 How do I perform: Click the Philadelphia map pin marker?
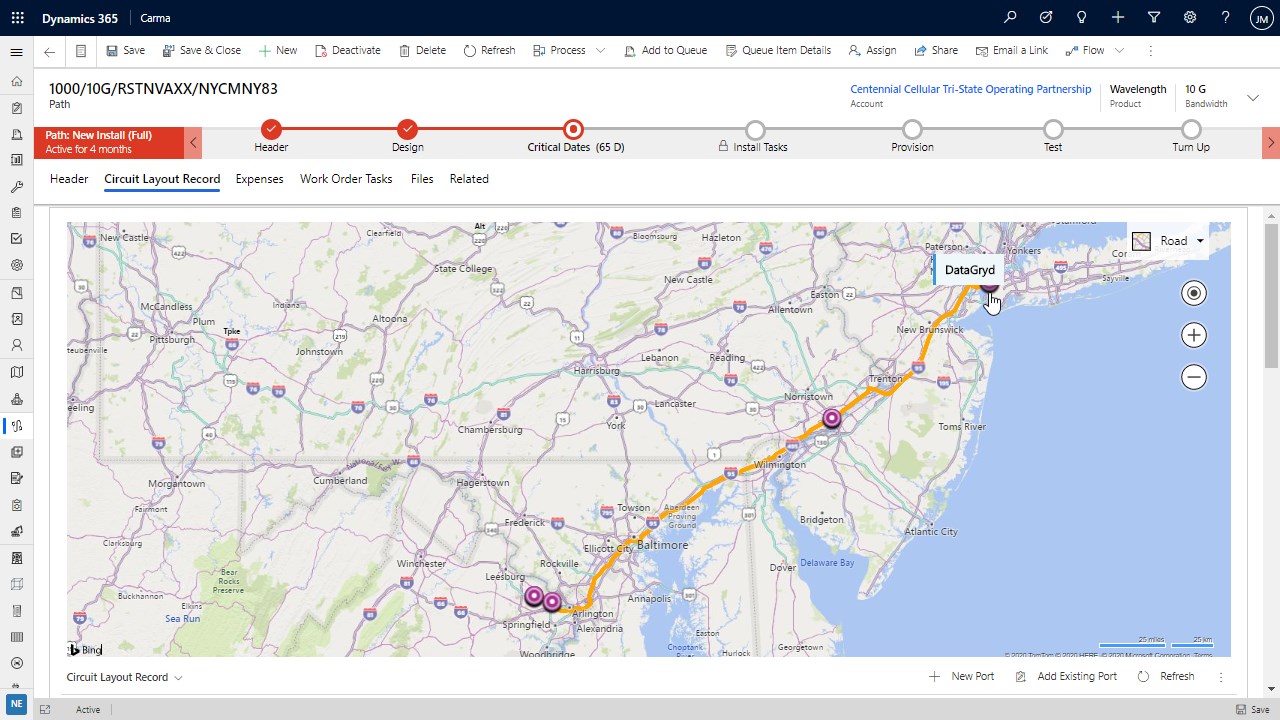tap(832, 420)
